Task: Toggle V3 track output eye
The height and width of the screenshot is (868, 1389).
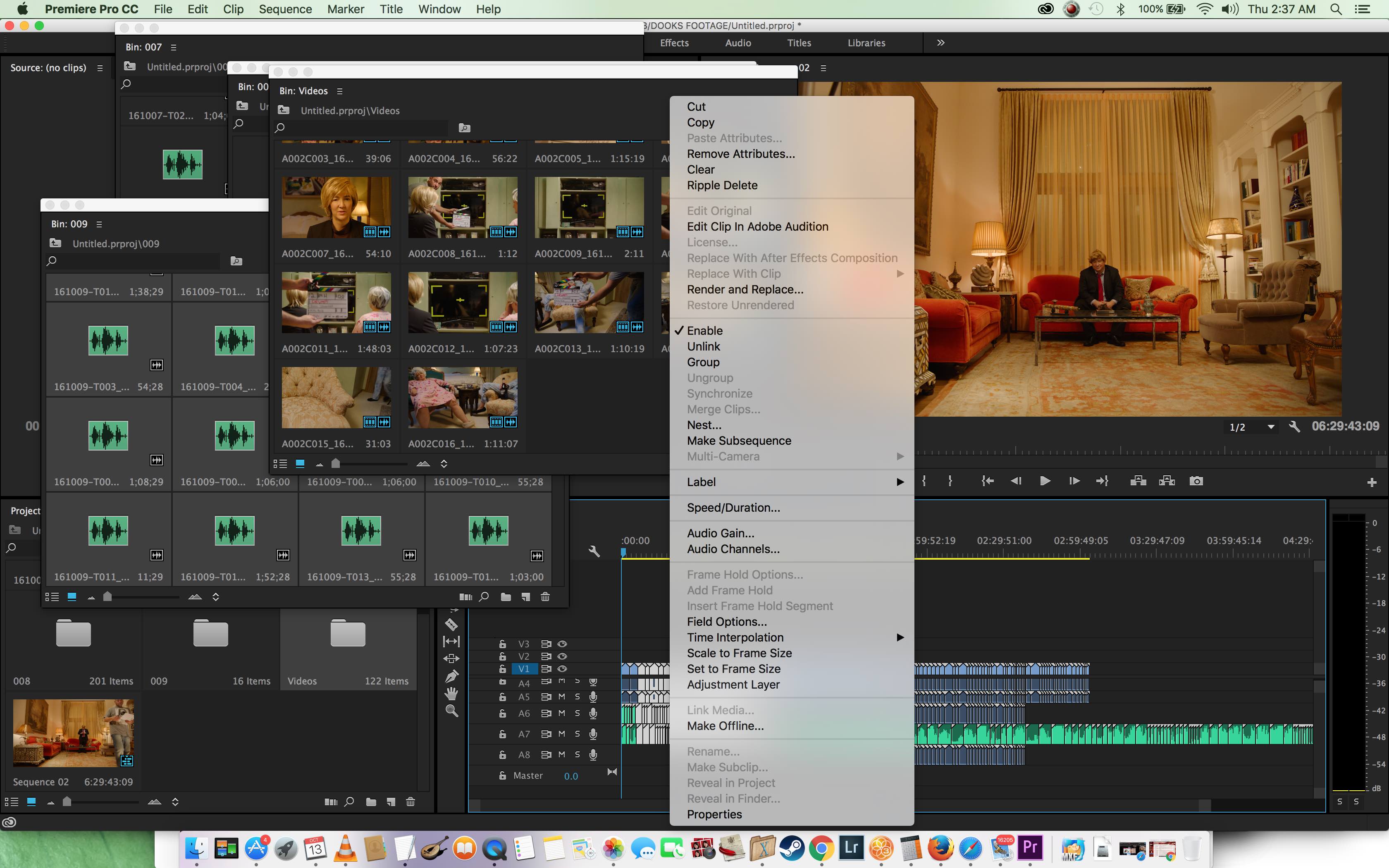Action: tap(563, 644)
